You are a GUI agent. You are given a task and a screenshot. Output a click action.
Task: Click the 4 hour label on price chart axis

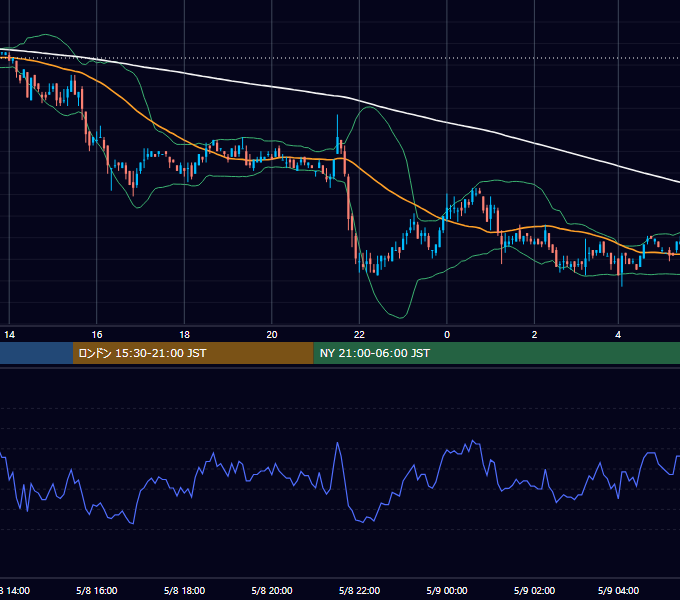618,335
